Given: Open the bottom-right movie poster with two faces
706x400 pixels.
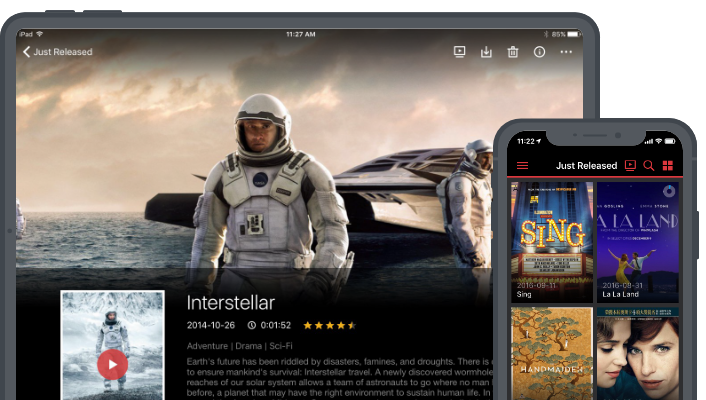Looking at the screenshot, I should pyautogui.click(x=638, y=355).
